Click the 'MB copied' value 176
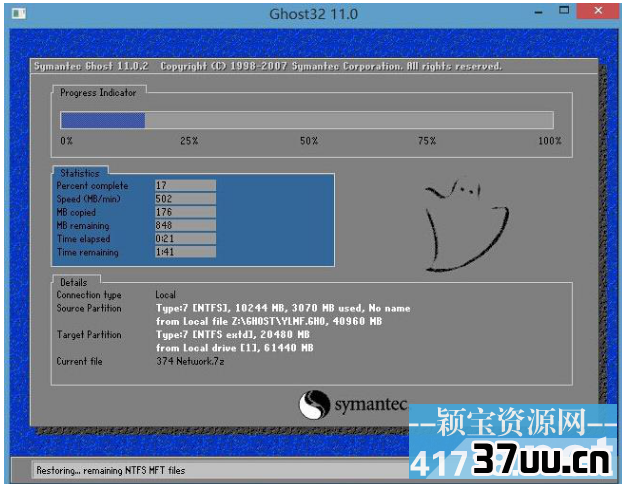Screen dimensions: 622x484 click(x=185, y=212)
